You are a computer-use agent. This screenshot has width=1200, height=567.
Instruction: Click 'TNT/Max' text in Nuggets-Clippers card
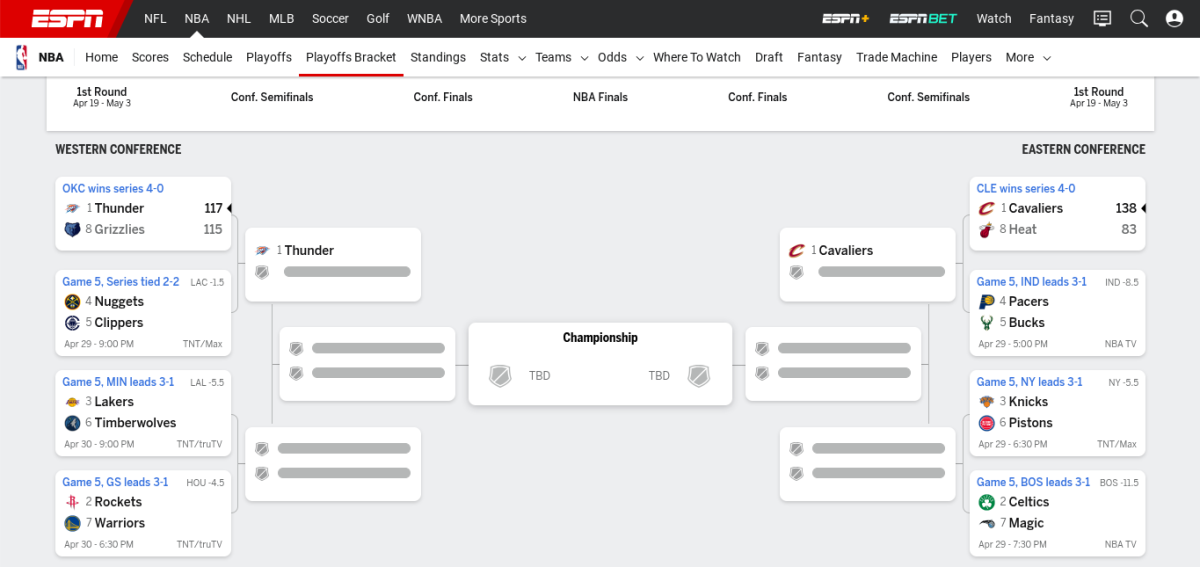tap(203, 344)
